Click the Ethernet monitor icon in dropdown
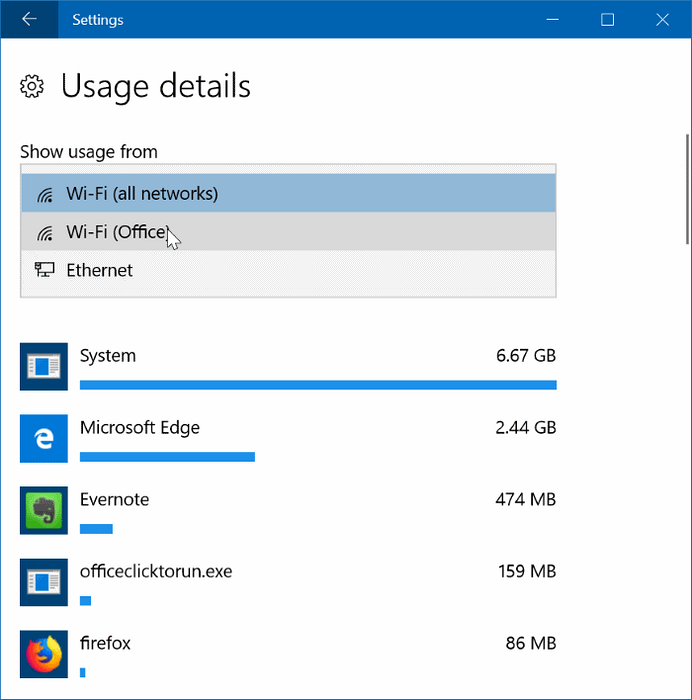The height and width of the screenshot is (700, 692). (44, 270)
